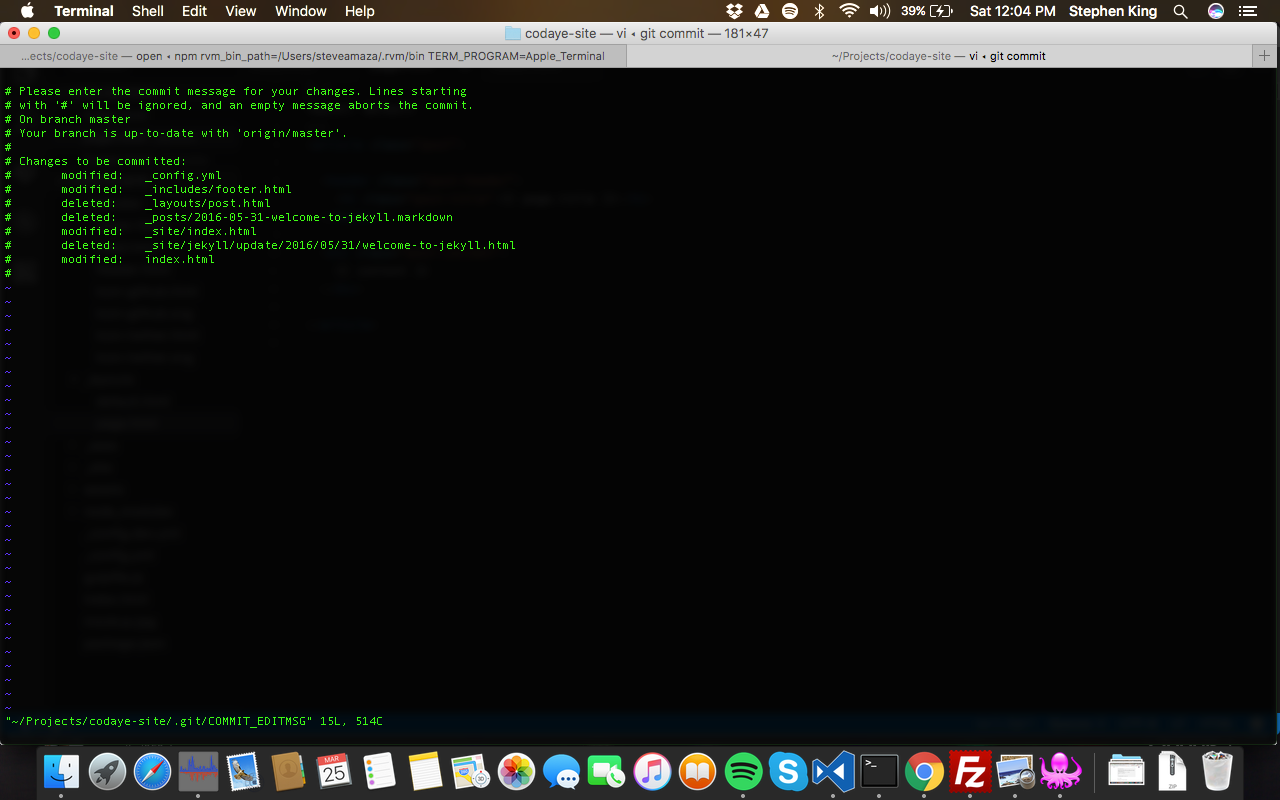Open Activity Monitor from the Dock
Screen dimensions: 1280x800
pos(197,771)
